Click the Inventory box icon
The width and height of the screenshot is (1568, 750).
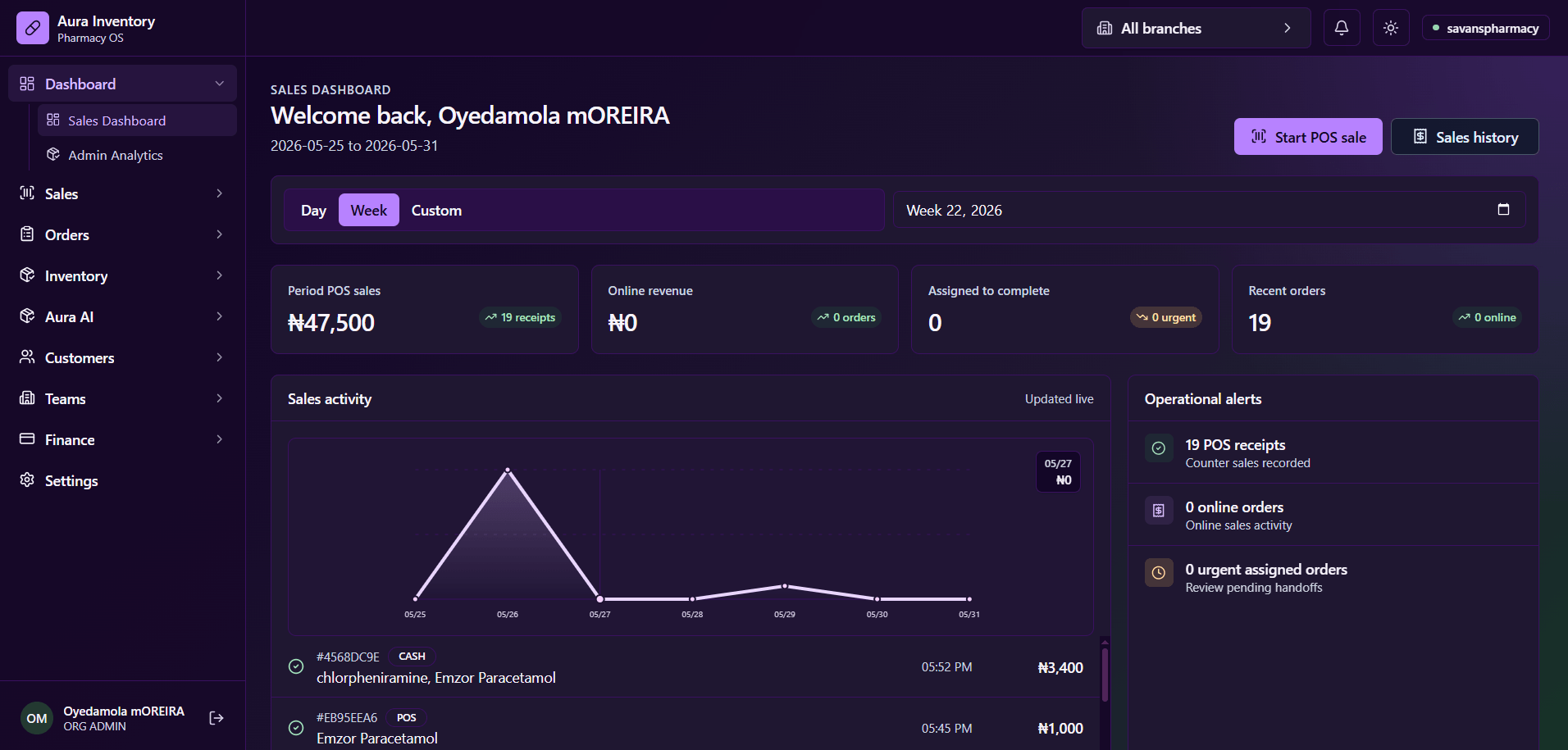[x=27, y=275]
